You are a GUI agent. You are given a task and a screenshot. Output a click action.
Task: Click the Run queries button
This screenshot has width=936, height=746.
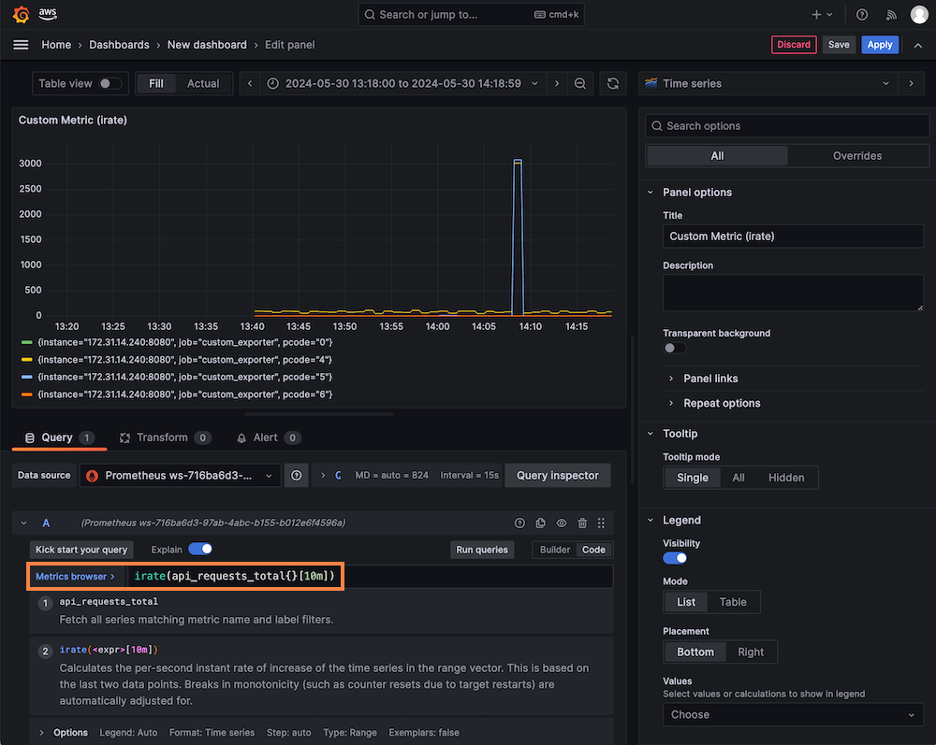click(x=483, y=549)
